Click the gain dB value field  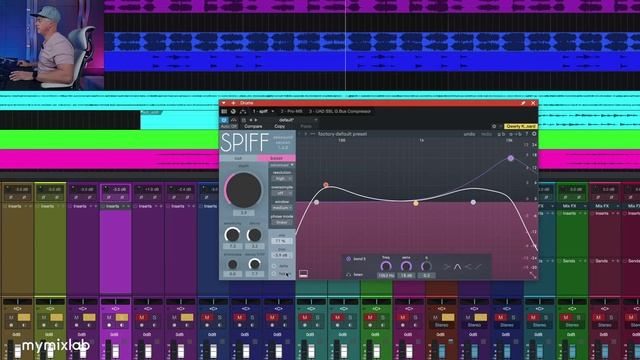(x=282, y=255)
